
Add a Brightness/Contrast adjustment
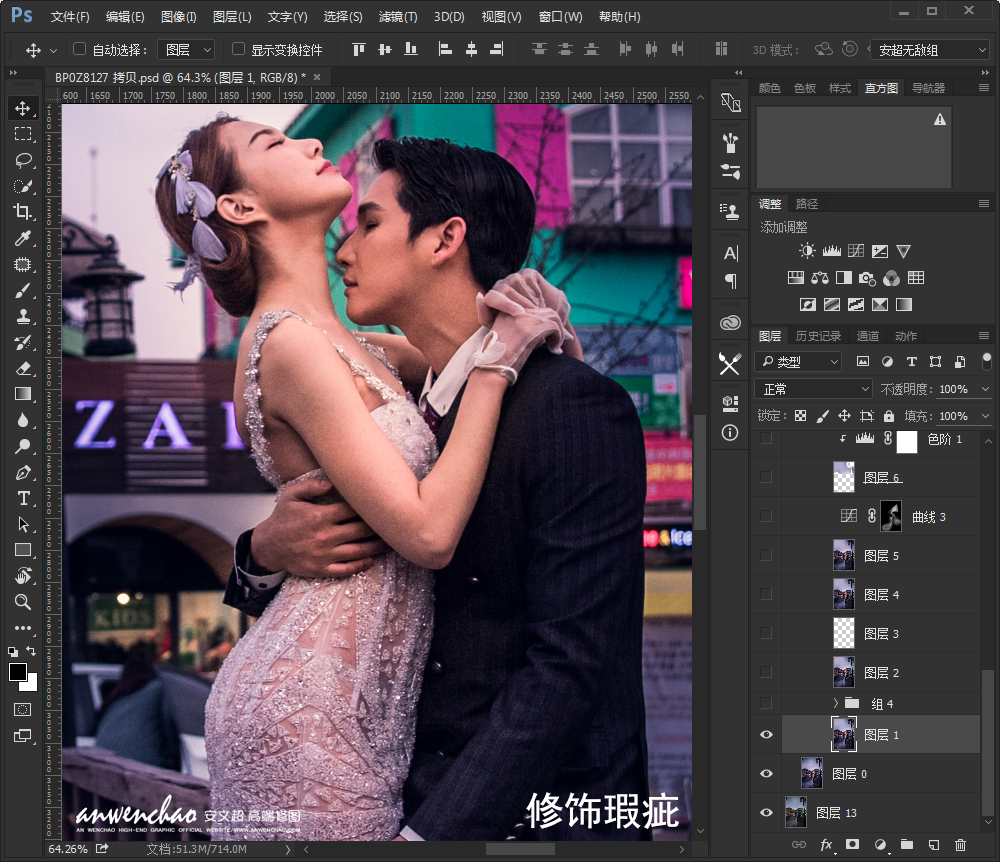[807, 251]
